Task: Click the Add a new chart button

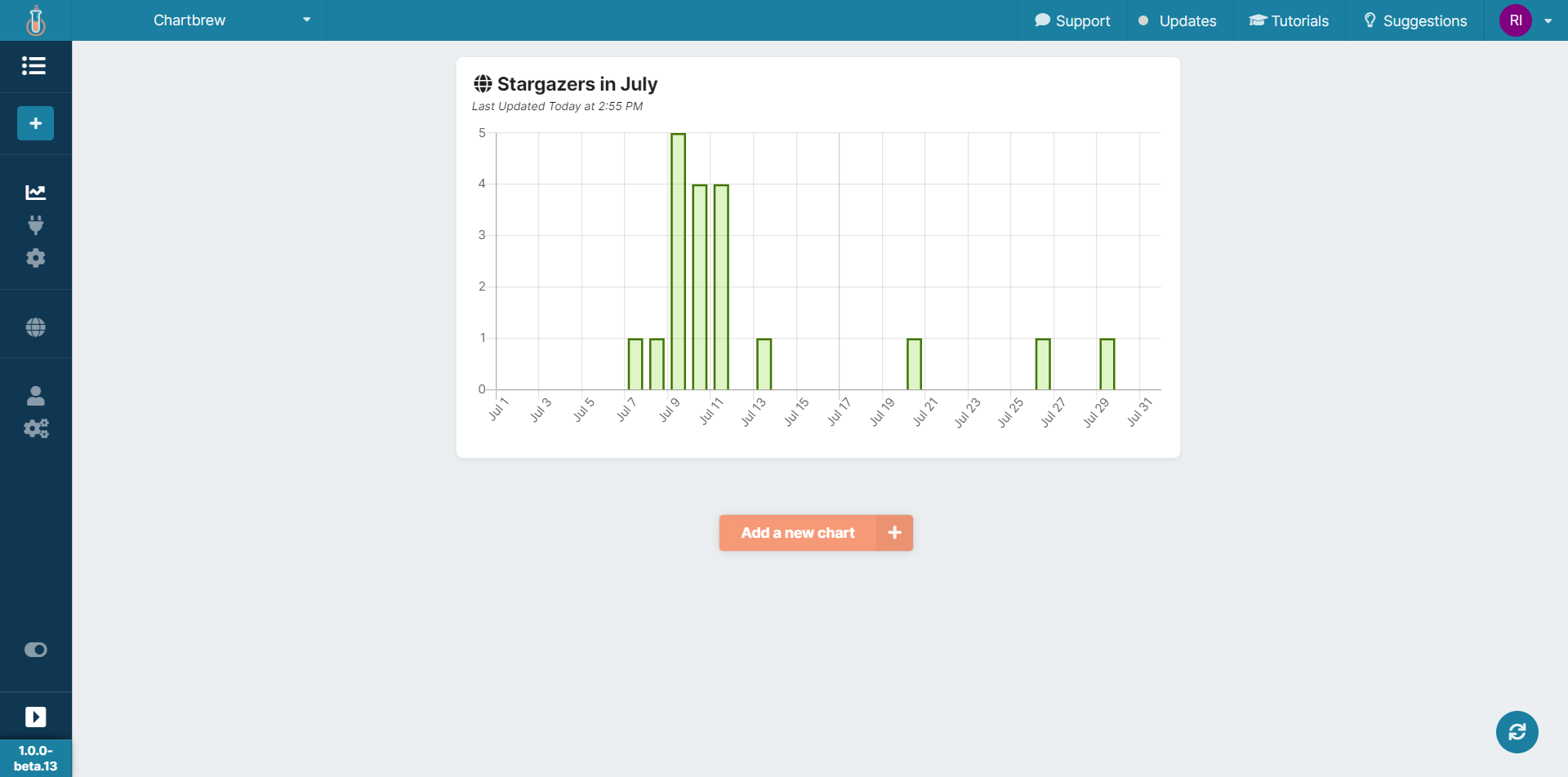Action: coord(797,532)
